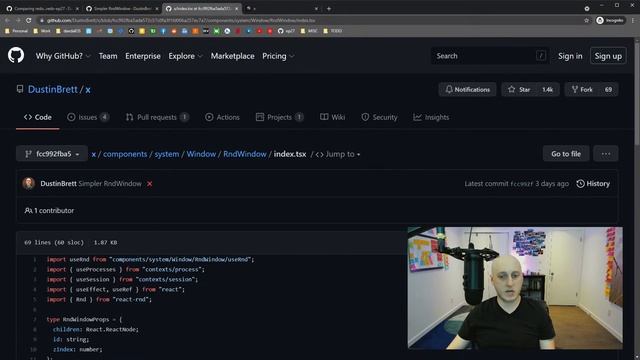The height and width of the screenshot is (360, 640).
Task: Click the star icon on the Star button
Action: point(511,89)
